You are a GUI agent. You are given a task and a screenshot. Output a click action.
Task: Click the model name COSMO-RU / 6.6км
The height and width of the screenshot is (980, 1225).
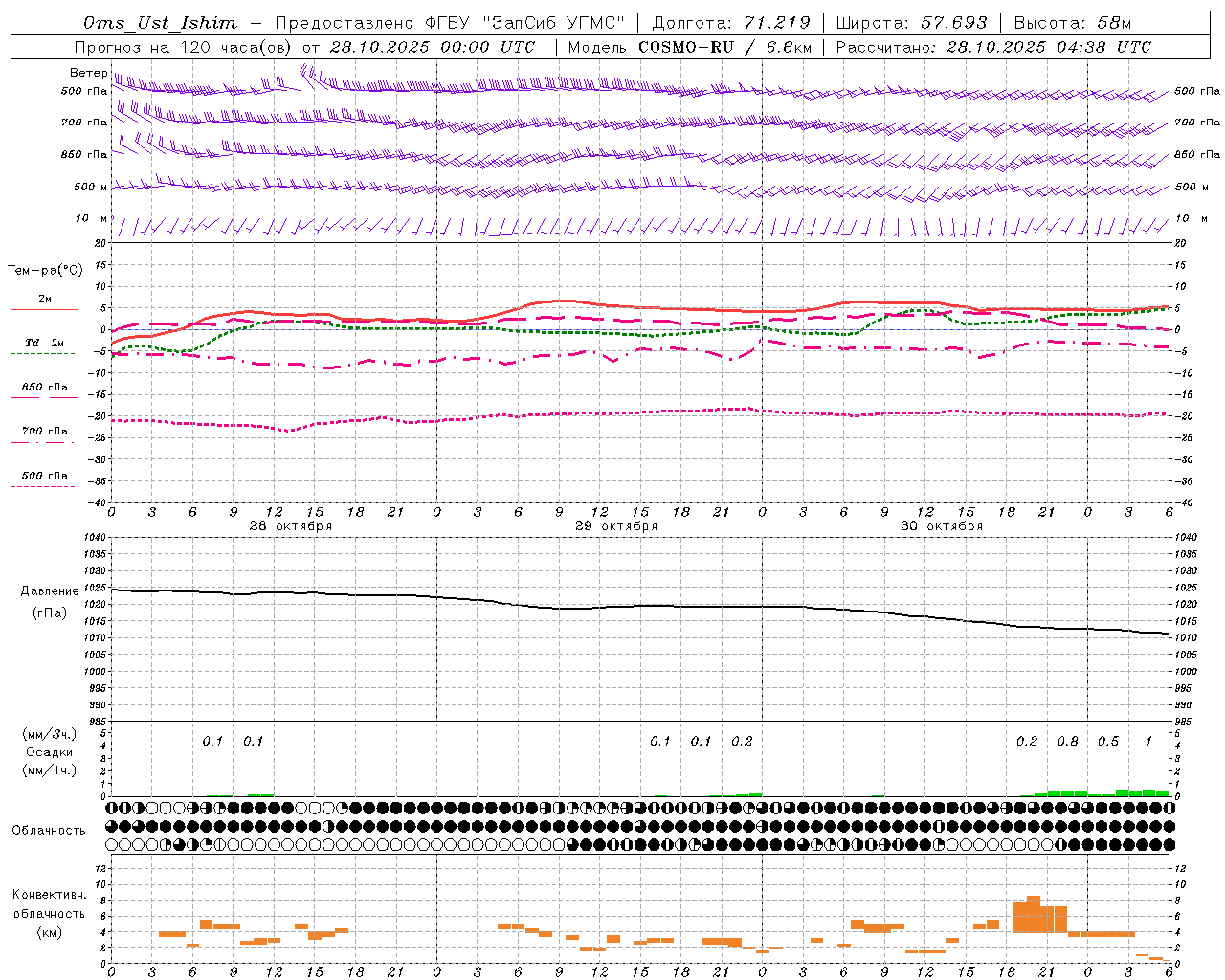725,47
